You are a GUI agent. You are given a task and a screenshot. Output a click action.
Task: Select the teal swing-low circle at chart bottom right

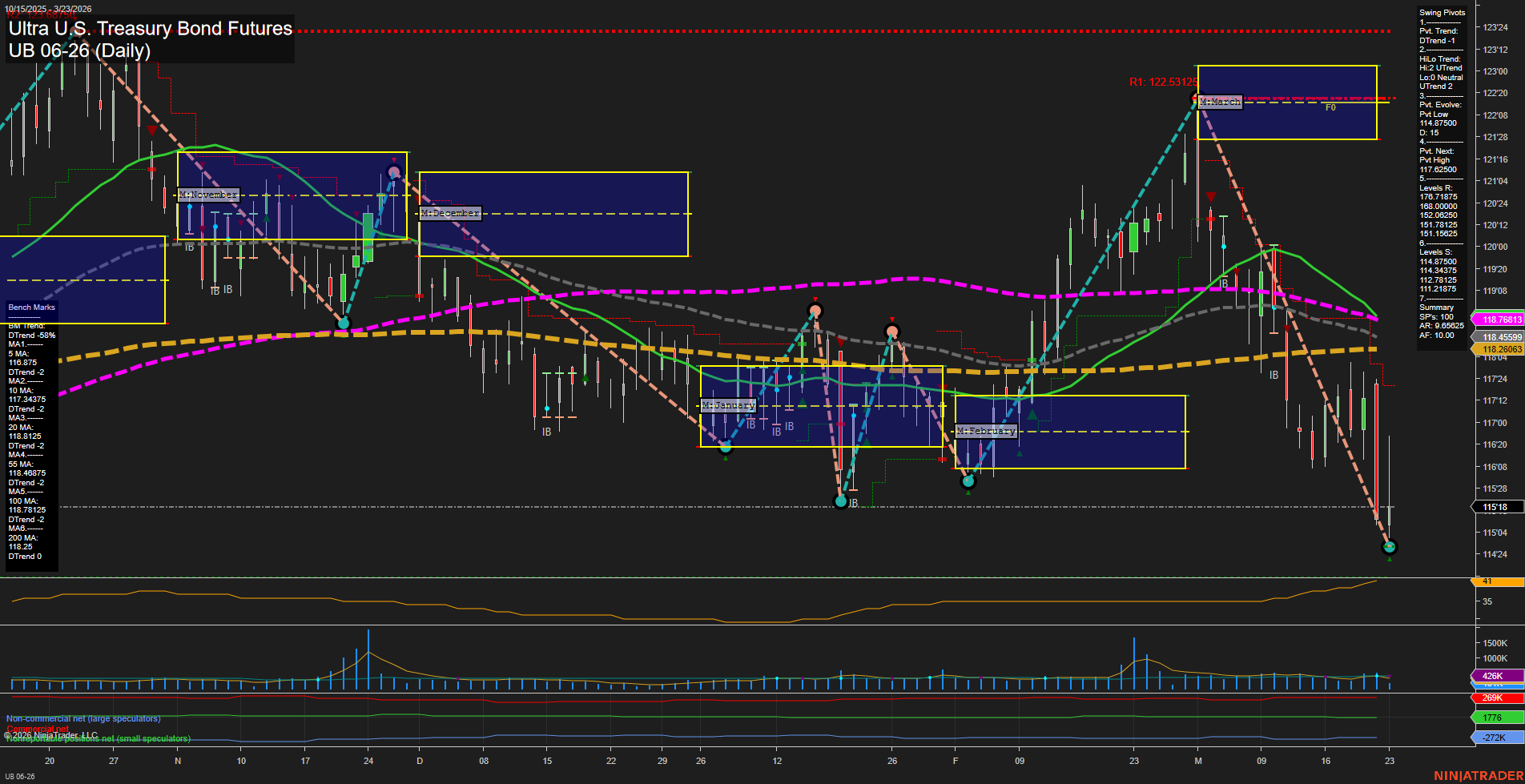[x=1390, y=546]
